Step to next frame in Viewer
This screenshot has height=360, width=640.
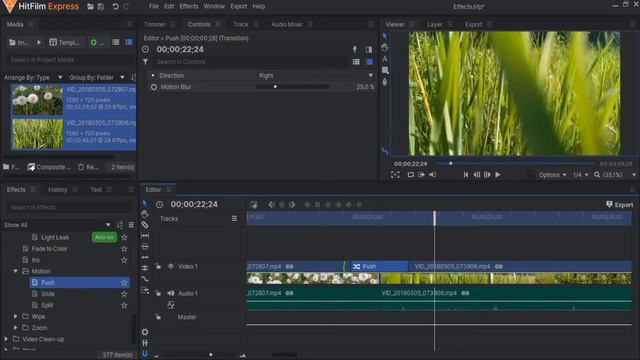[487, 175]
